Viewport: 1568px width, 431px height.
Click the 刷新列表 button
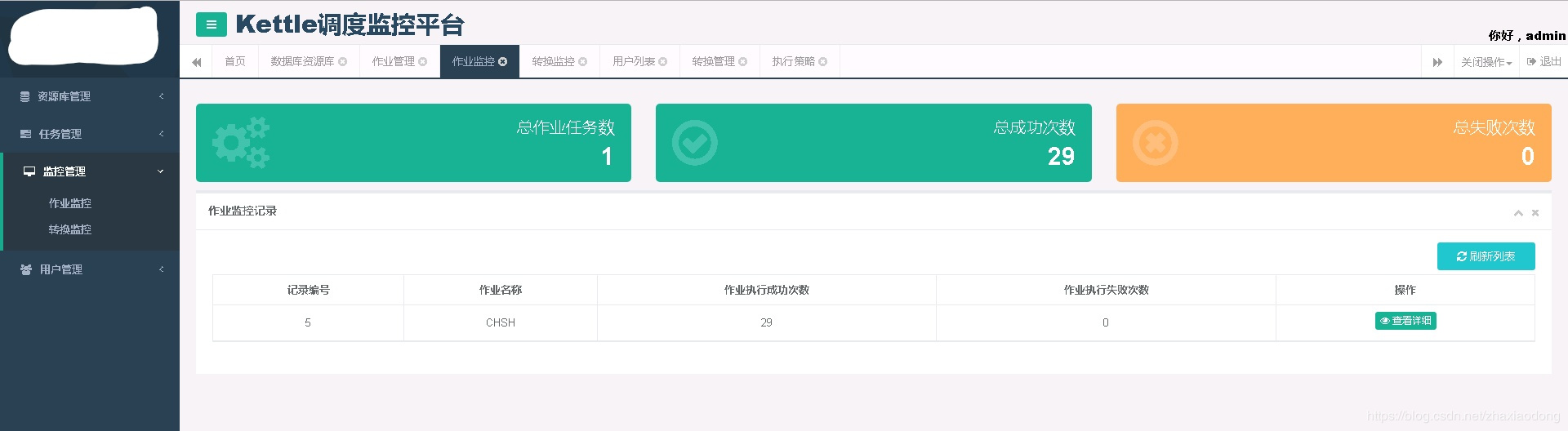tap(1486, 256)
